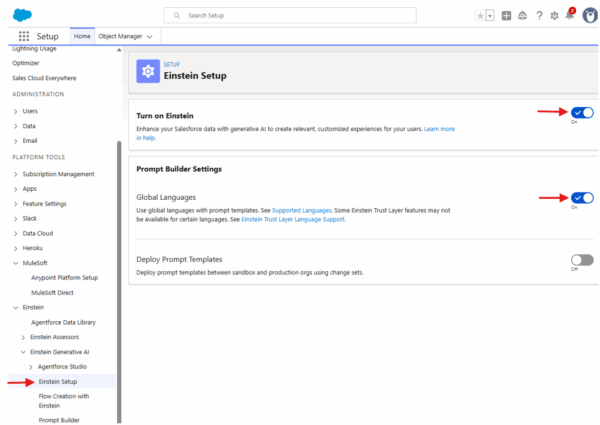Click the sidebar vertical scrollbar thumb
The height and width of the screenshot is (425, 600).
[119, 282]
